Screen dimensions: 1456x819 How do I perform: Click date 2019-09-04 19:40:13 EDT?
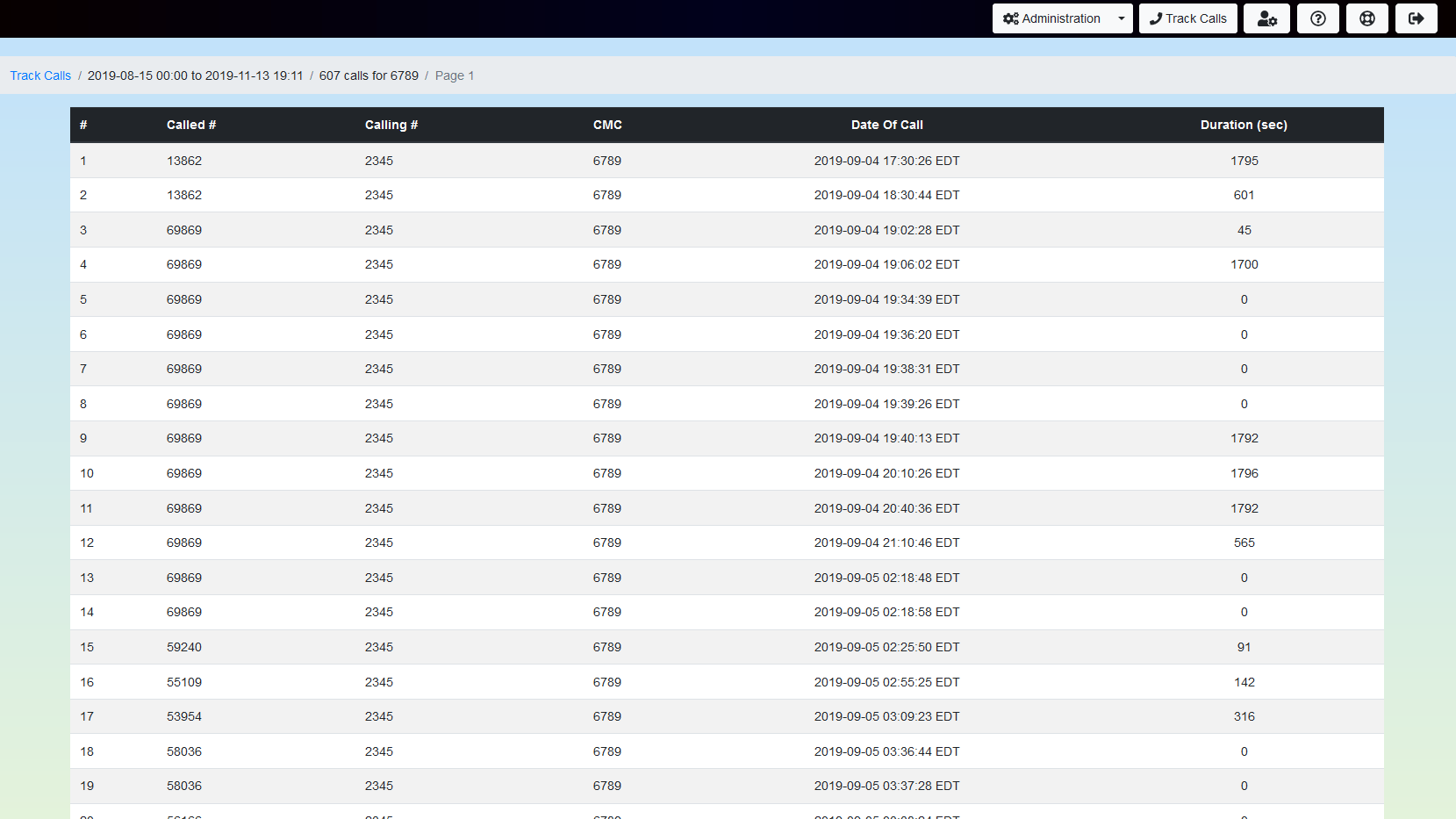(x=886, y=438)
